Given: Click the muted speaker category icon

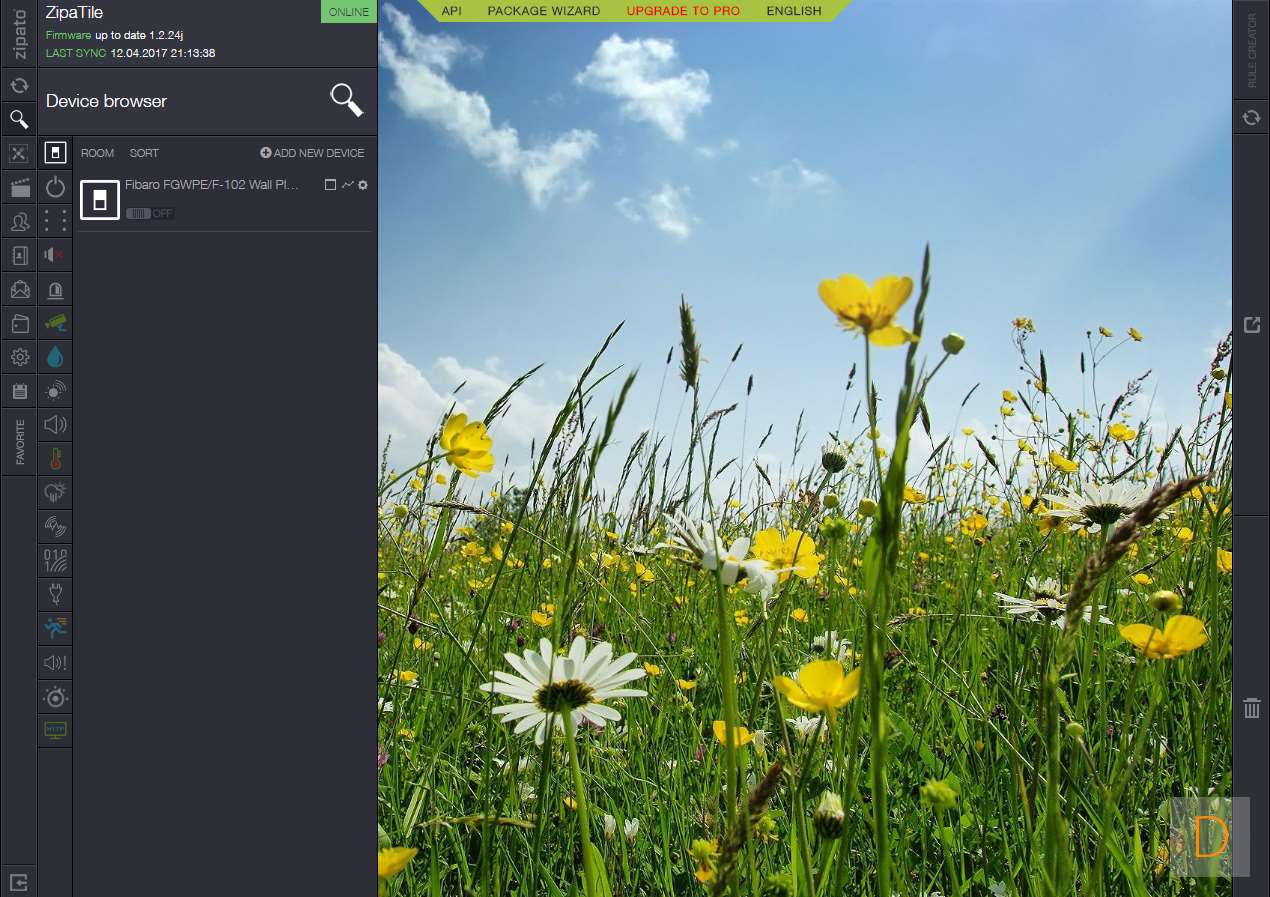Looking at the screenshot, I should 55,255.
